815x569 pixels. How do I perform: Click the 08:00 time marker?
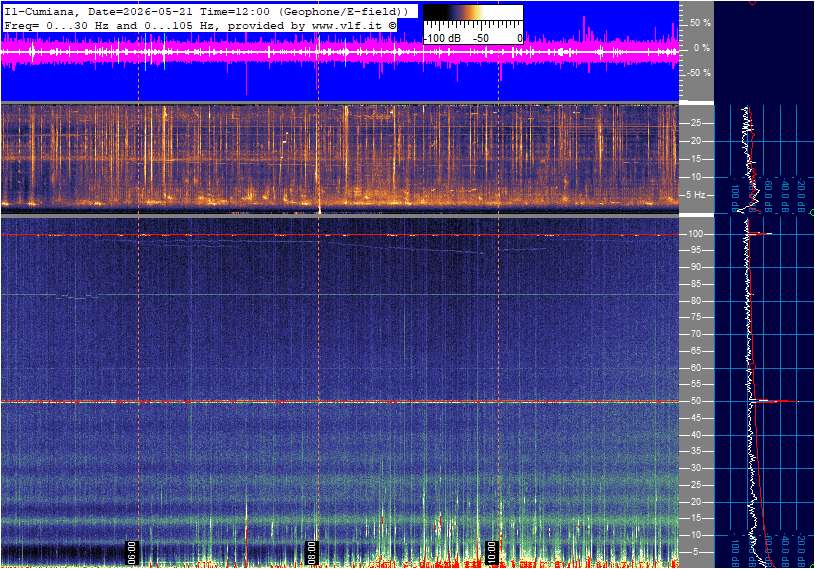click(311, 552)
